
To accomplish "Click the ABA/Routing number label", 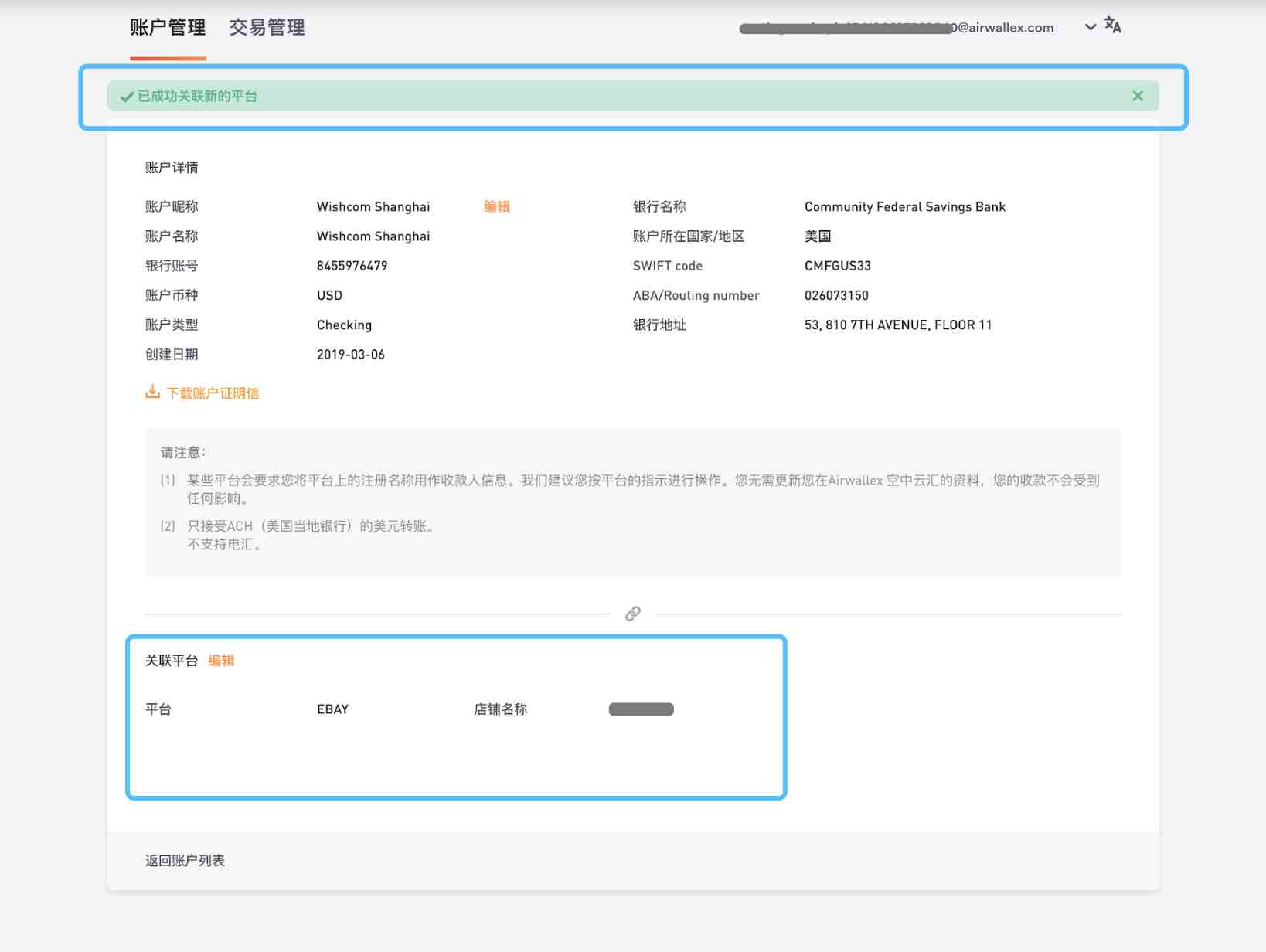I will 696,295.
